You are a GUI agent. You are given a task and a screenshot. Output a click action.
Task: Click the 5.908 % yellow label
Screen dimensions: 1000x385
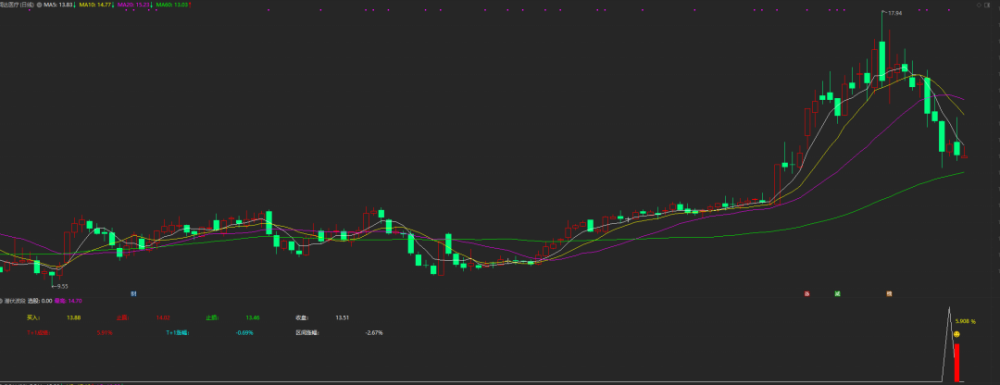tap(965, 321)
